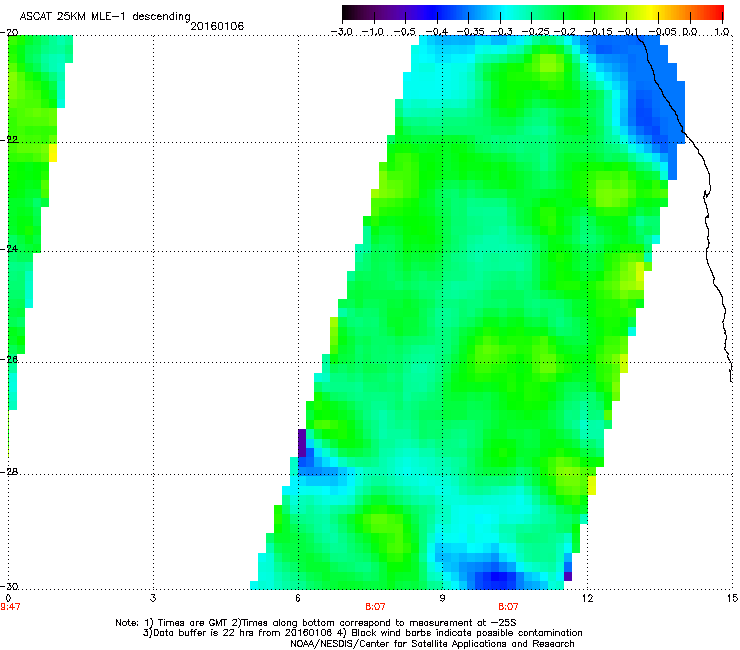
Task: Select the -0.4 color scale value
Action: point(437,32)
